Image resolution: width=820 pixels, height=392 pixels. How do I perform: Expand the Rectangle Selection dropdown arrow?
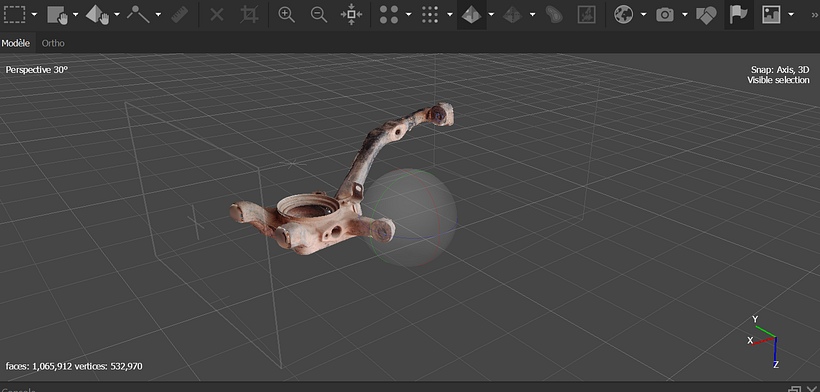point(35,15)
